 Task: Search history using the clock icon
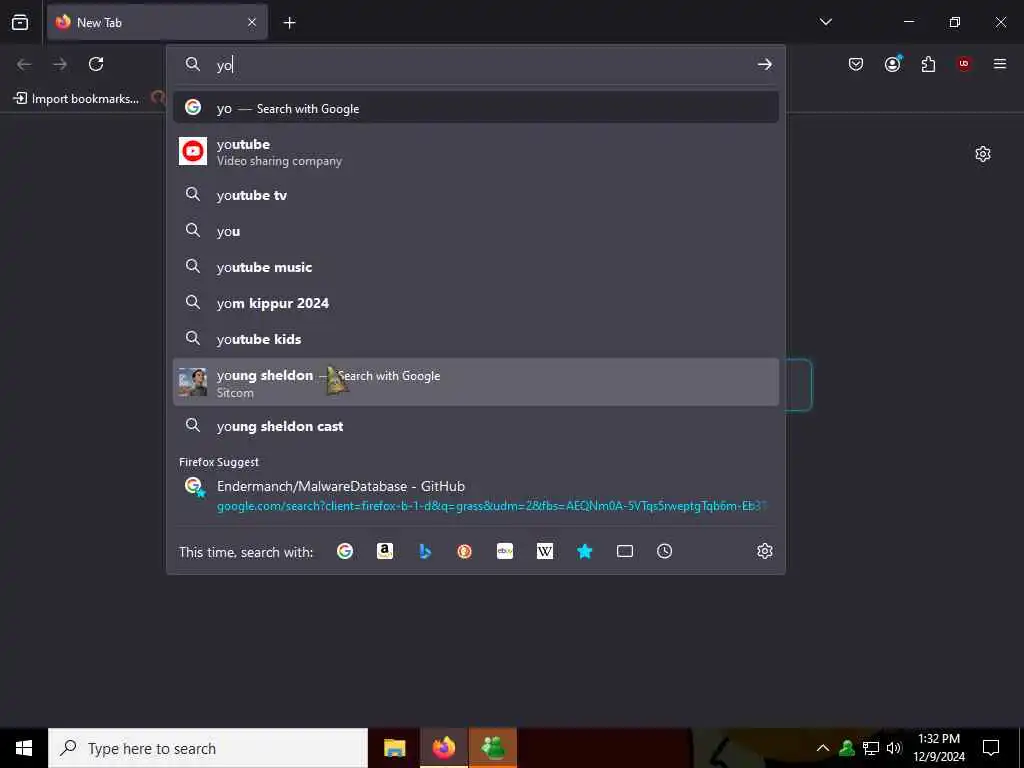point(664,551)
